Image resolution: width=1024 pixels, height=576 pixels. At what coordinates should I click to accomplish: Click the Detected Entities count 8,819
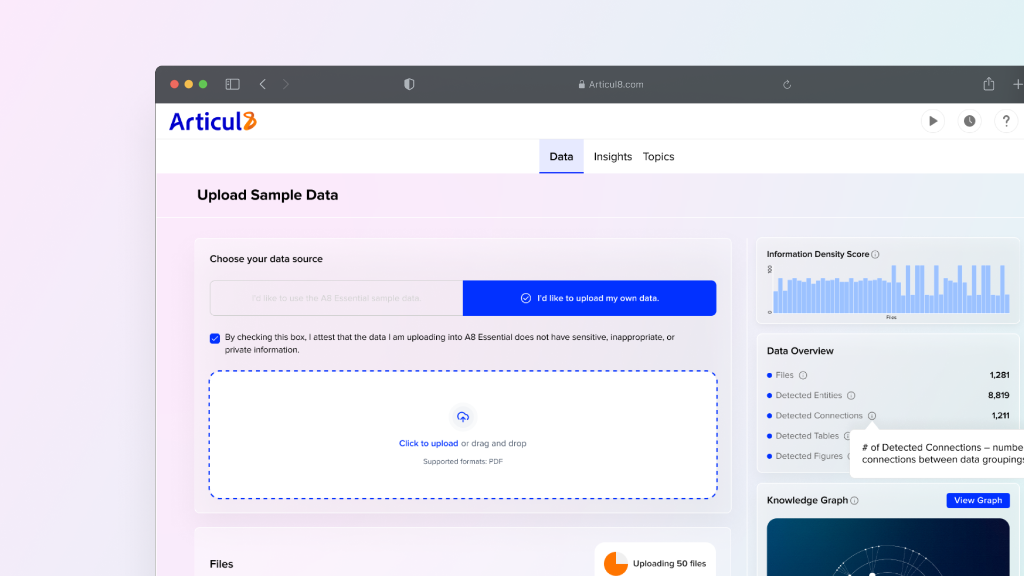pos(999,395)
